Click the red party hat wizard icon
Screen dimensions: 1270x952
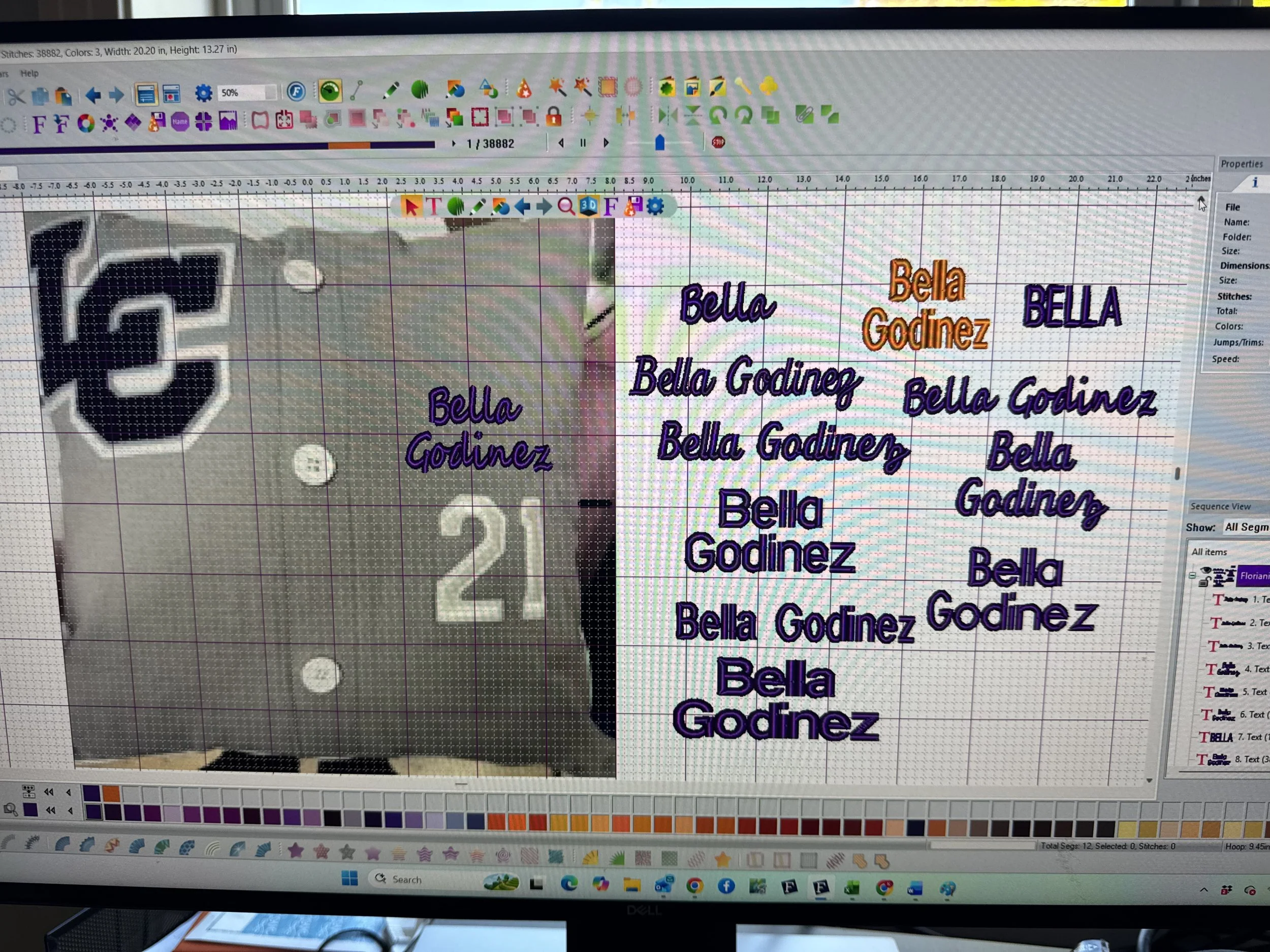coord(524,88)
